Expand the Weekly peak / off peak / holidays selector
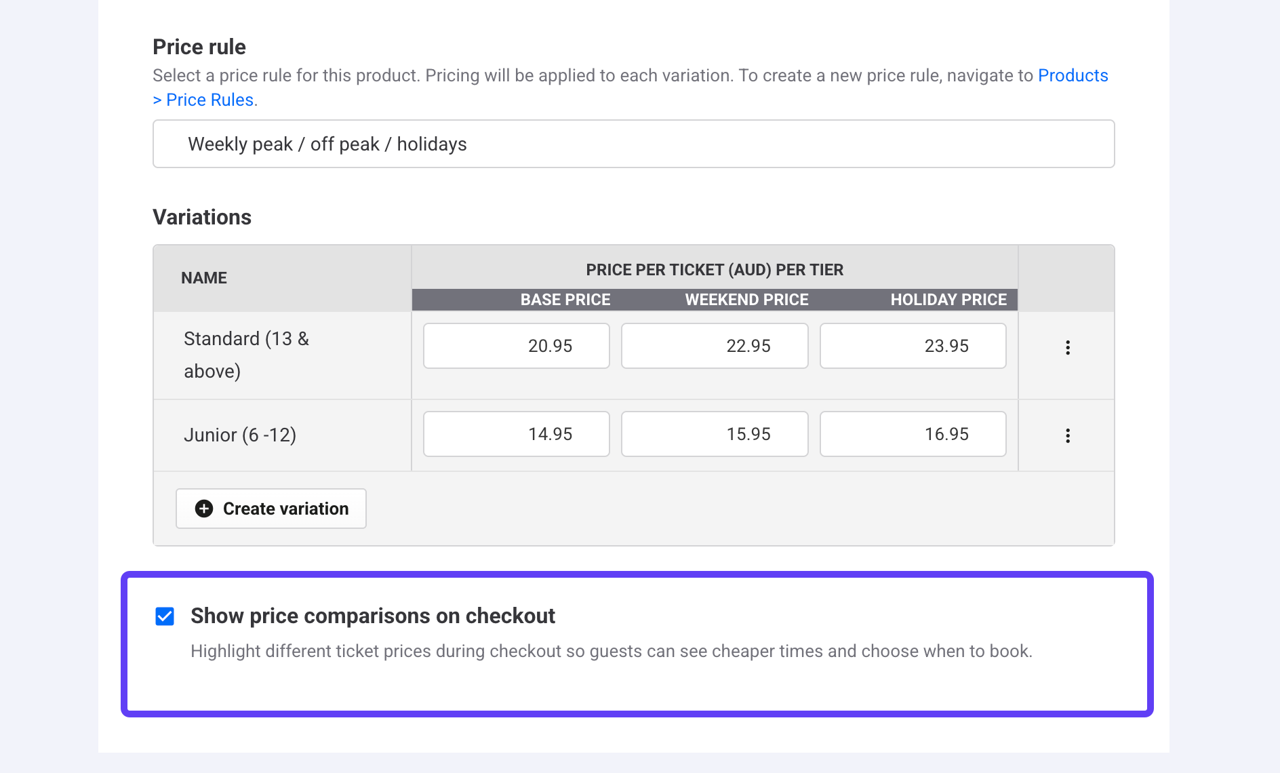Viewport: 1280px width, 773px height. pyautogui.click(x=633, y=143)
